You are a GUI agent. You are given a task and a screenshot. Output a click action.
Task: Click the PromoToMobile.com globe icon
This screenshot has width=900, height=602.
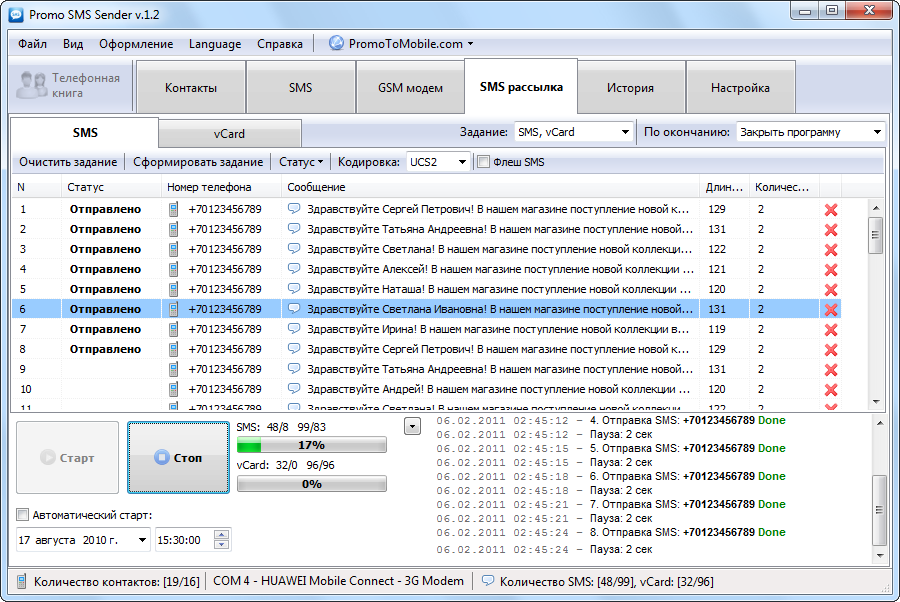pyautogui.click(x=336, y=43)
